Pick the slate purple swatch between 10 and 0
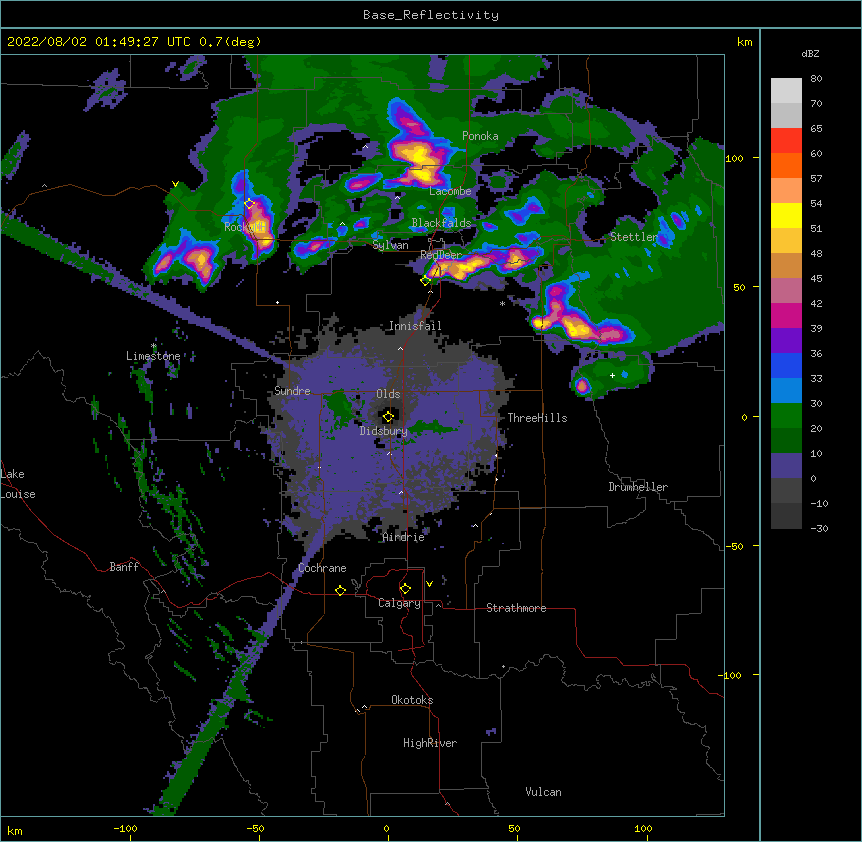This screenshot has height=842, width=862. [786, 466]
